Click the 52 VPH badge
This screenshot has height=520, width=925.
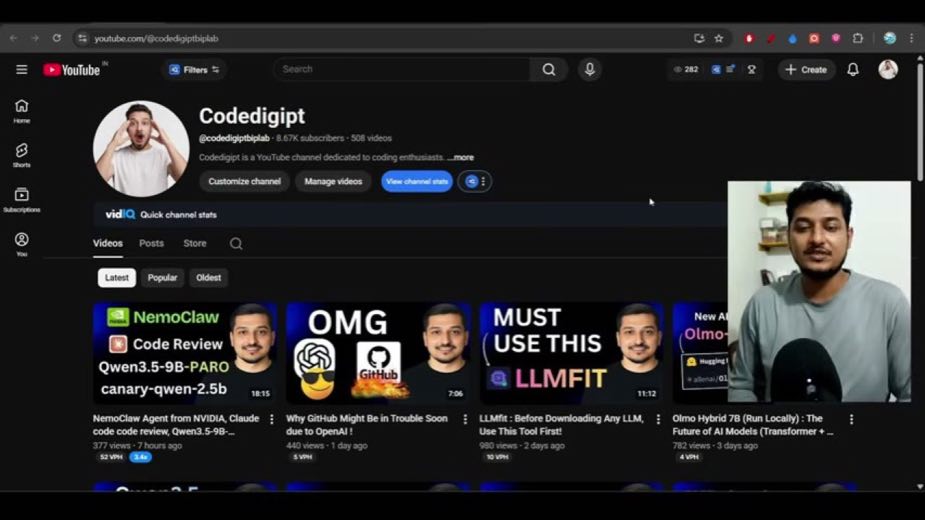111,457
